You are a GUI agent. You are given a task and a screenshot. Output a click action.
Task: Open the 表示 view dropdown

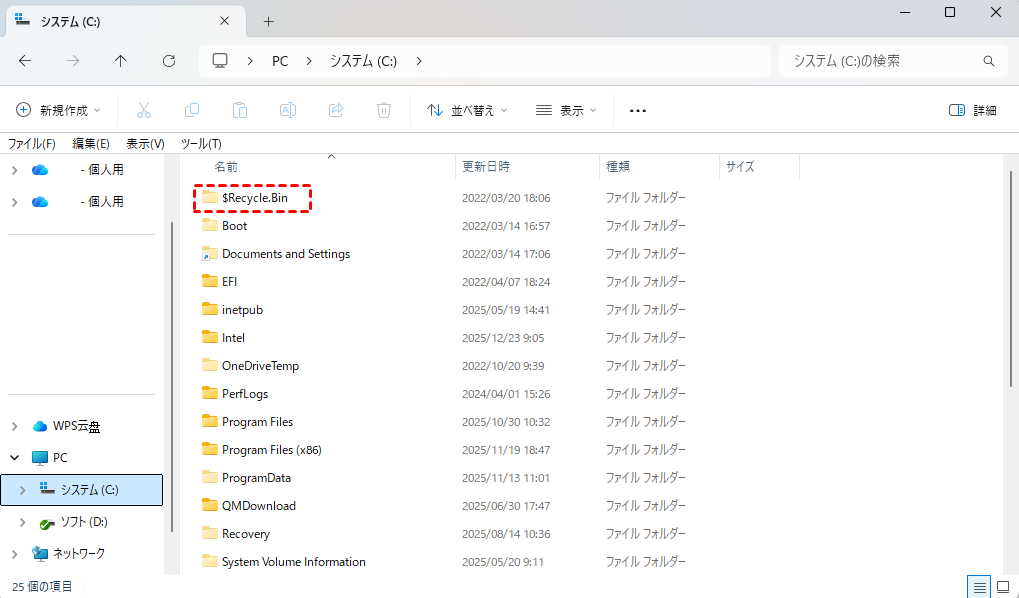pyautogui.click(x=566, y=110)
